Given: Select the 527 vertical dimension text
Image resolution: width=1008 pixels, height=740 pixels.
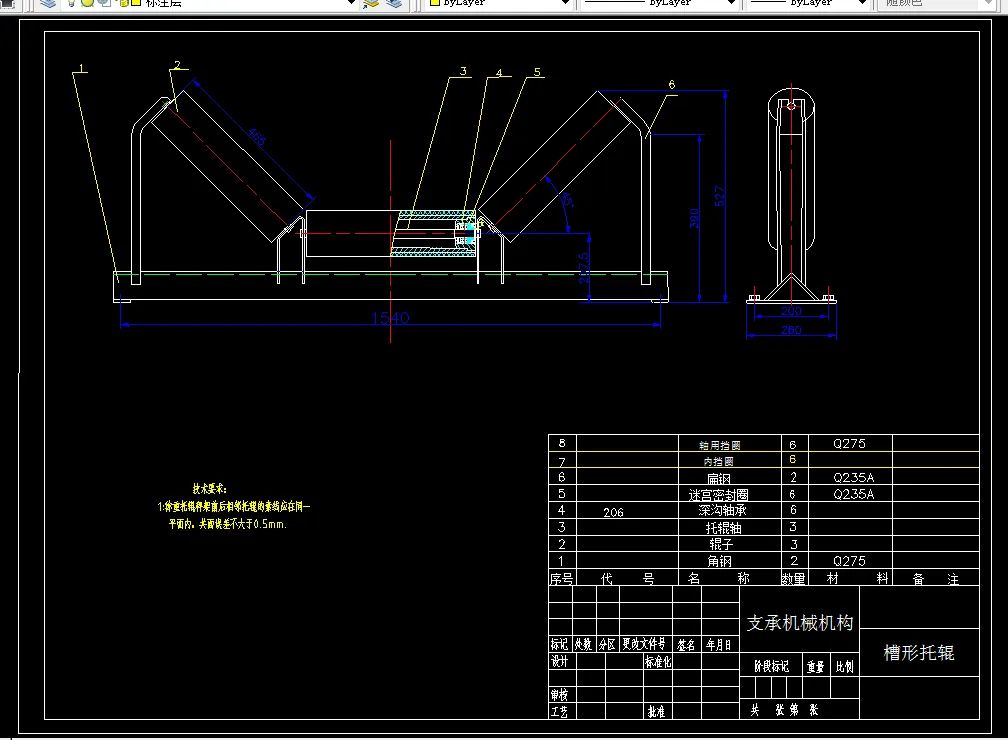Looking at the screenshot, I should 719,196.
